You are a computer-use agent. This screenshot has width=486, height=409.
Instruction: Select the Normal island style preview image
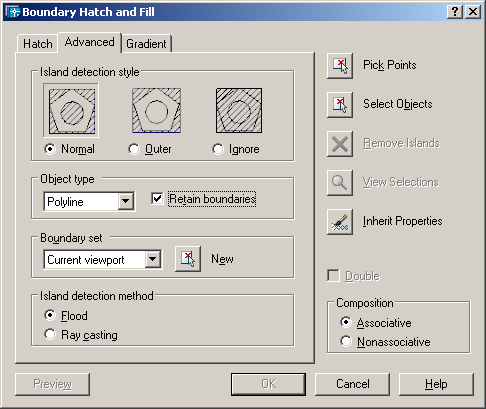tap(71, 110)
